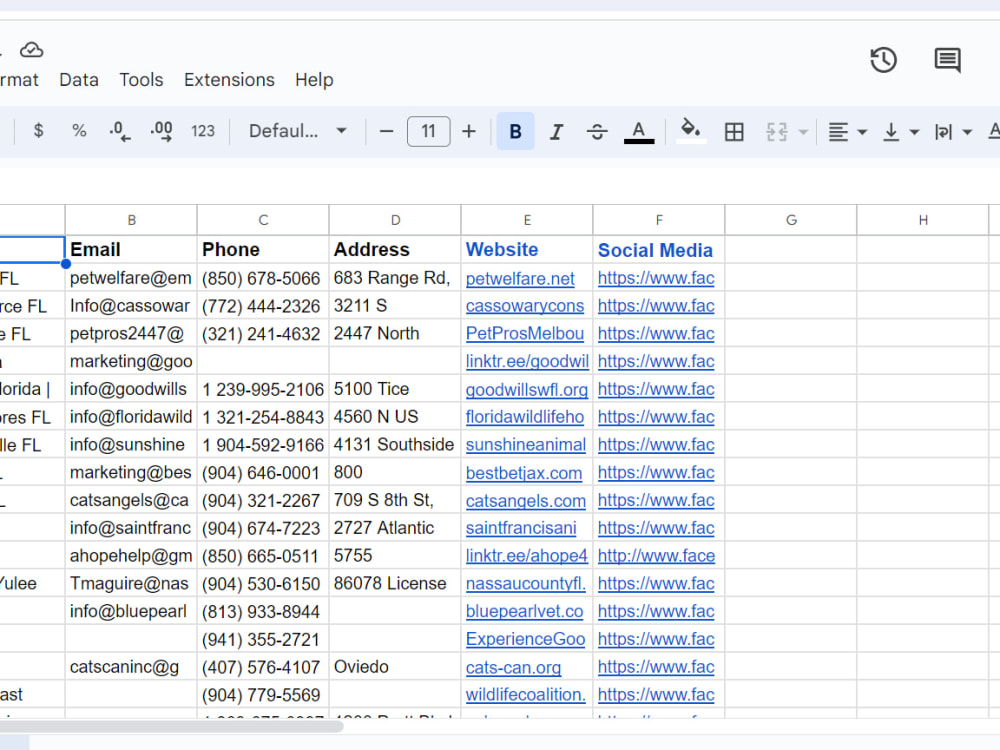1000x750 pixels.
Task: Select column C header
Action: click(x=263, y=220)
